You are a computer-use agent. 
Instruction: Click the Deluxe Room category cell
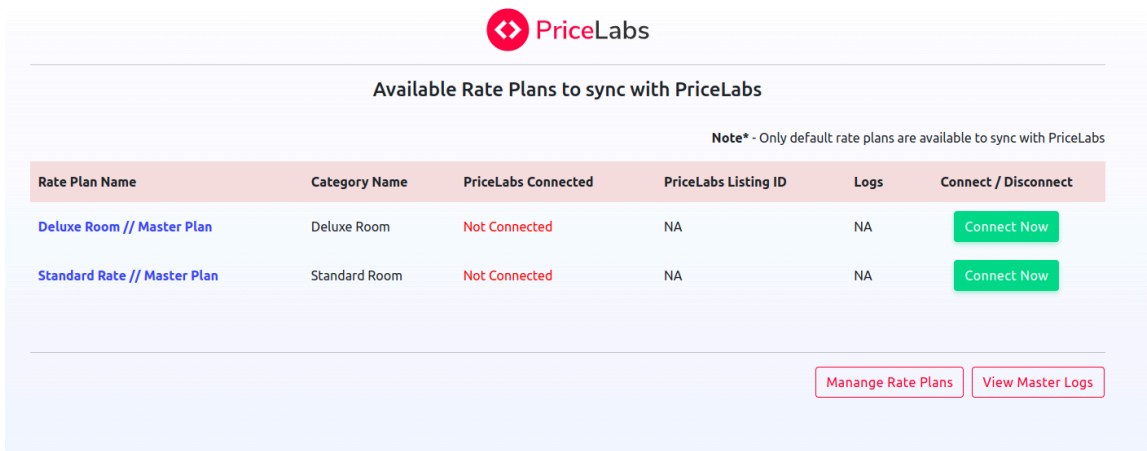tap(350, 227)
